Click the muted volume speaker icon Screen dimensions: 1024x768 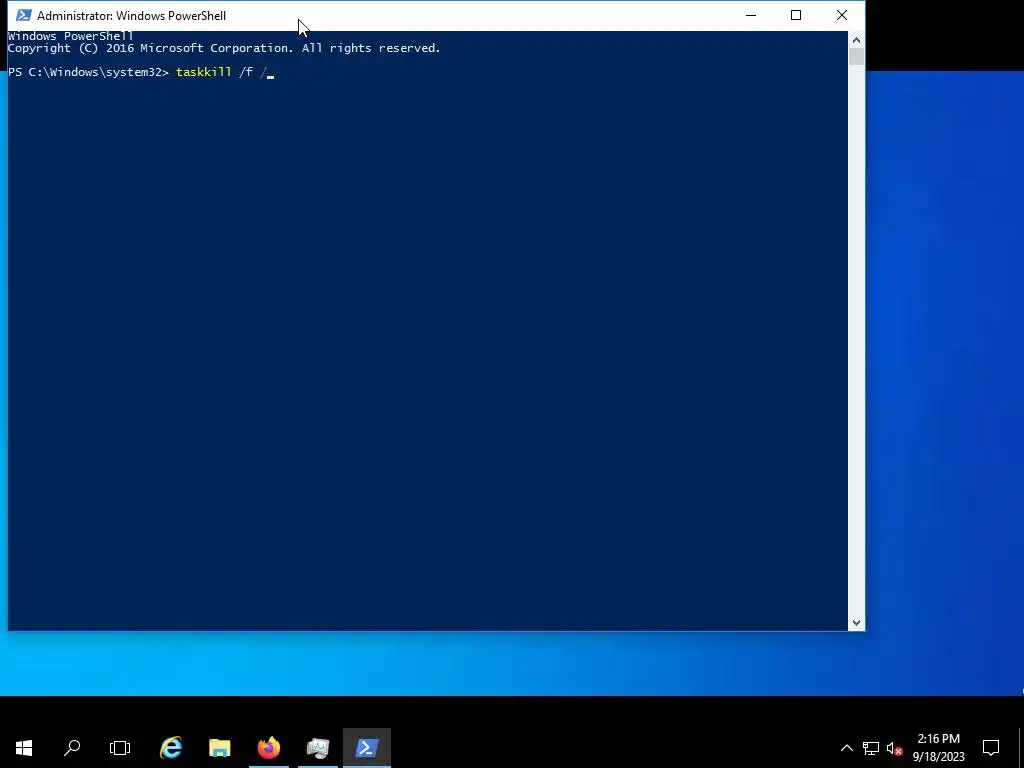pyautogui.click(x=895, y=748)
